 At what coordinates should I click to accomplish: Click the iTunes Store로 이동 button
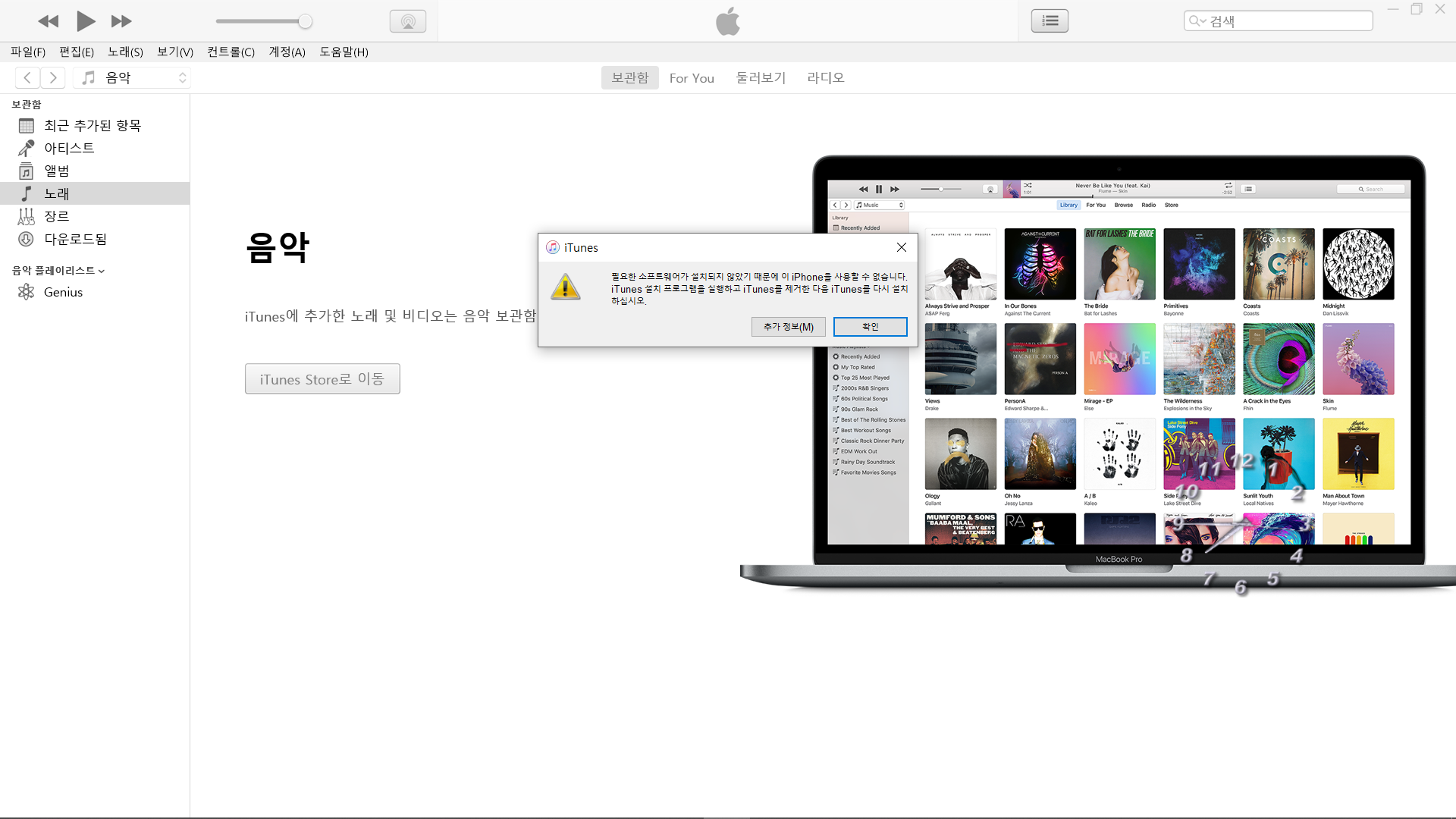322,378
